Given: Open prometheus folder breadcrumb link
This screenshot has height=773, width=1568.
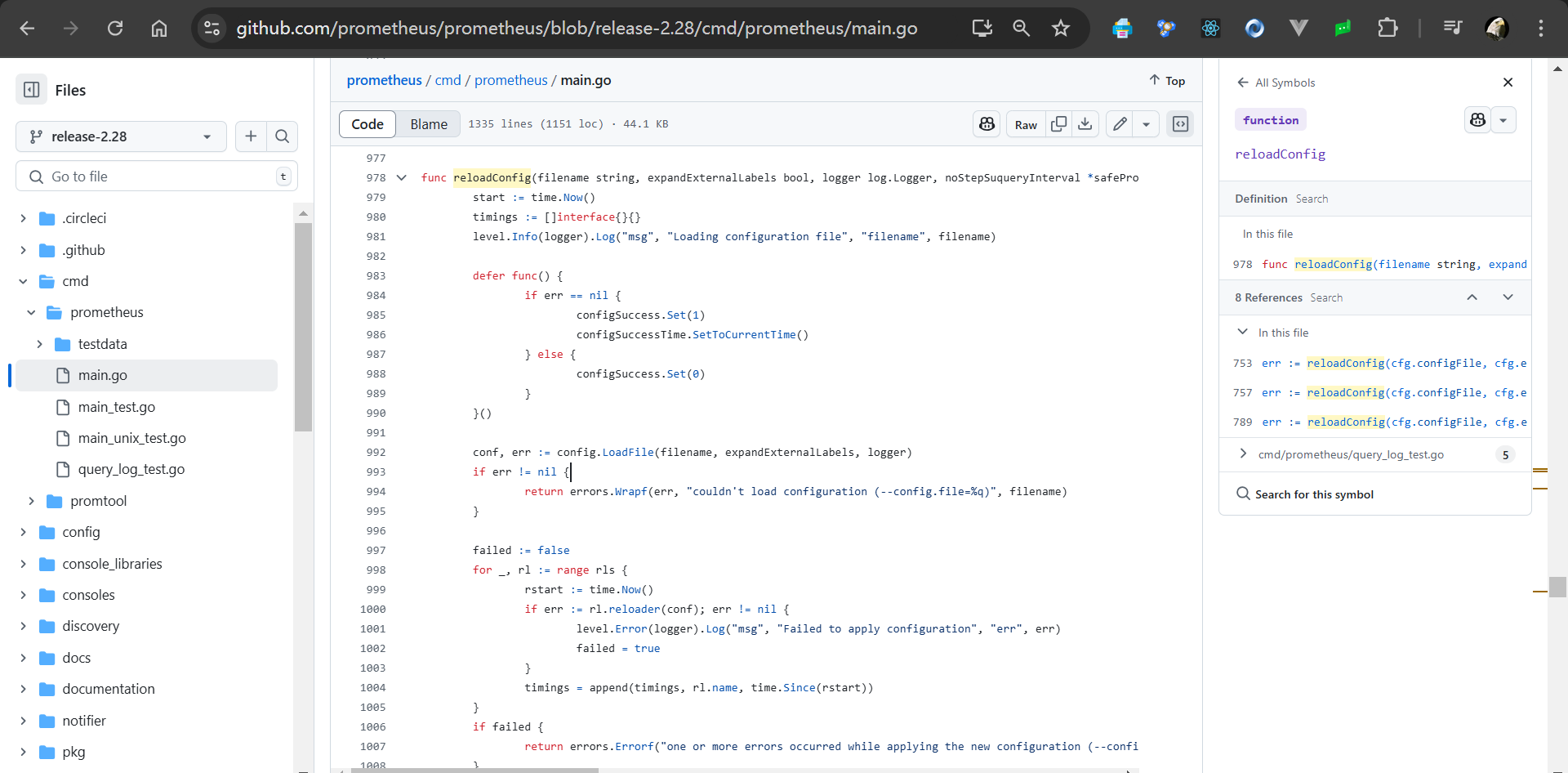Looking at the screenshot, I should (x=511, y=80).
